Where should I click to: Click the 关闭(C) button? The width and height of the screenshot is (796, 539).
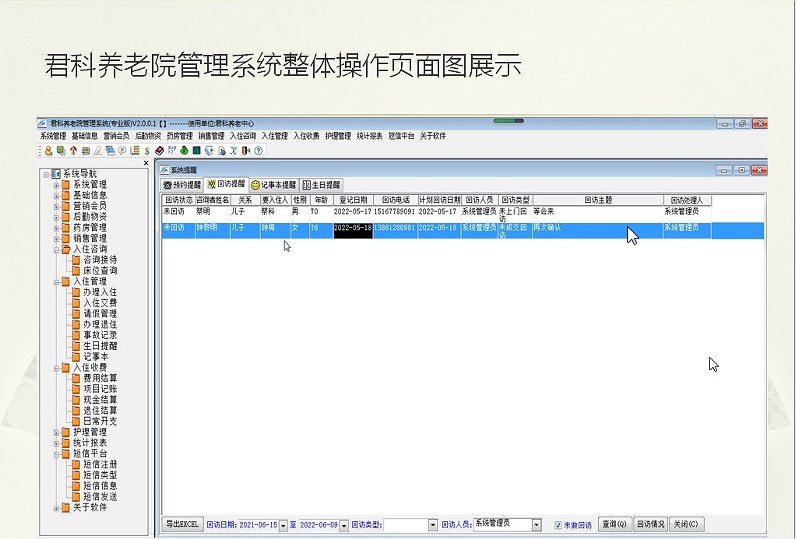click(686, 524)
